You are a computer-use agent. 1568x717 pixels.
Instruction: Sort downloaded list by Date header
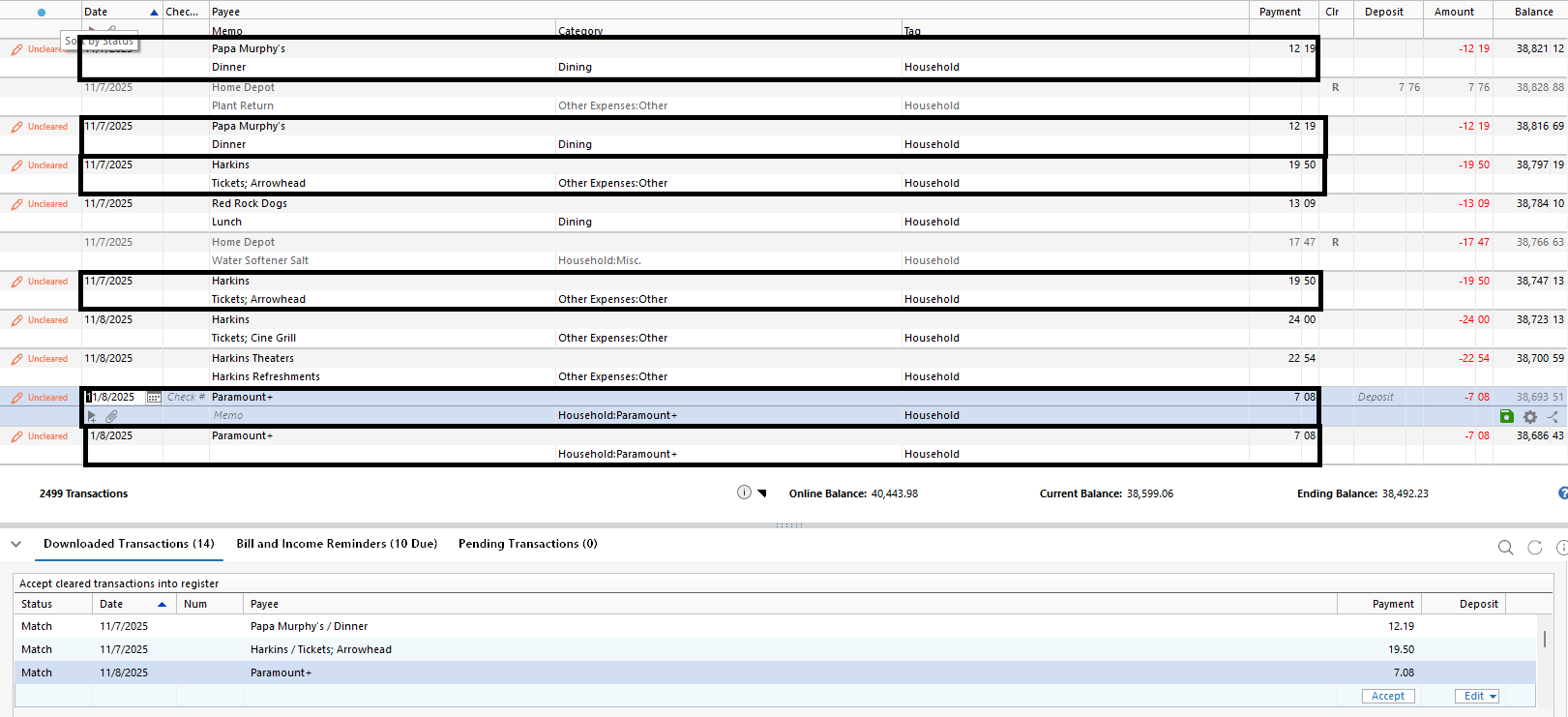[x=133, y=604]
